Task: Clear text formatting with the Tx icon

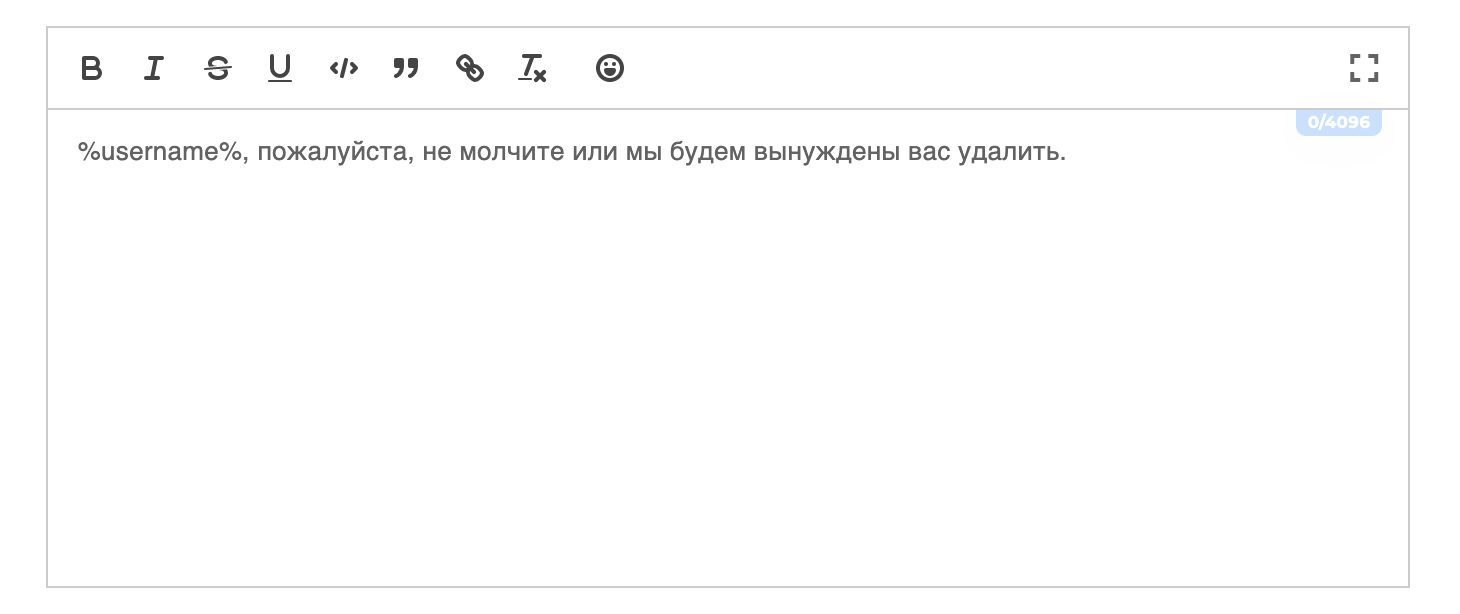Action: click(532, 68)
